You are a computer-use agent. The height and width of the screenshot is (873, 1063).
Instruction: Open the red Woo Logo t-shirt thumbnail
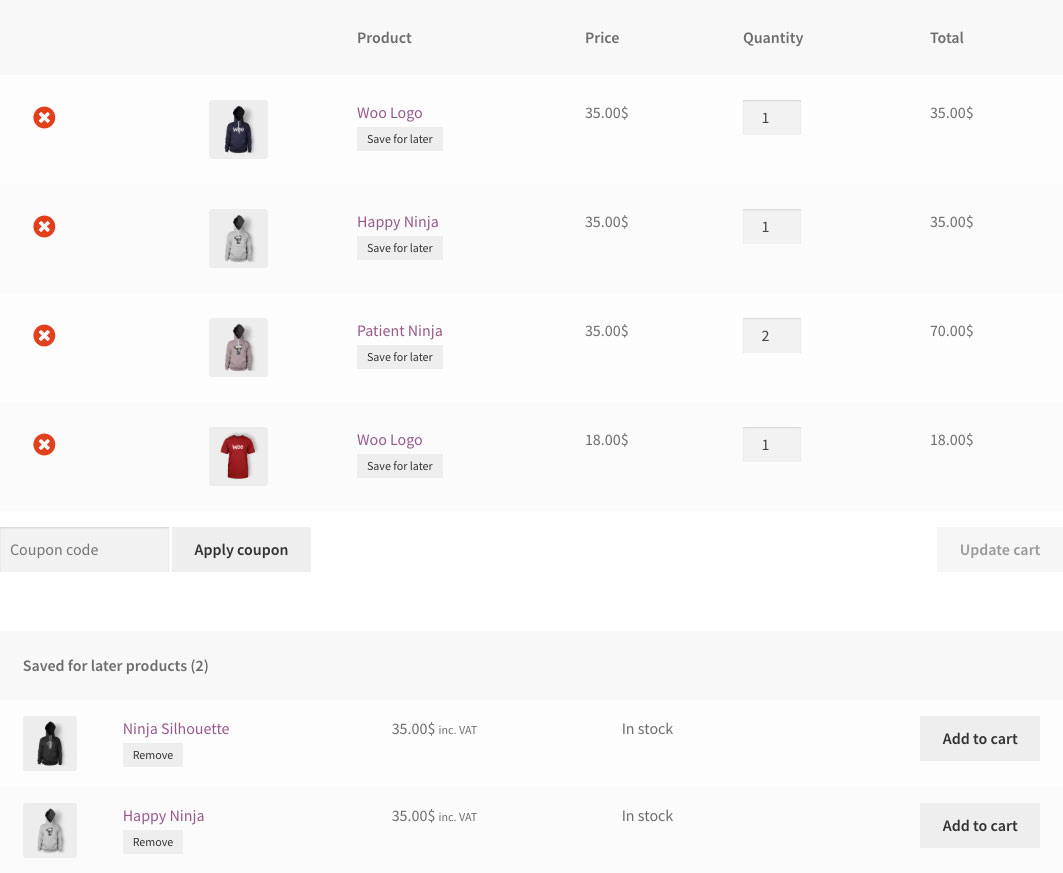[238, 456]
